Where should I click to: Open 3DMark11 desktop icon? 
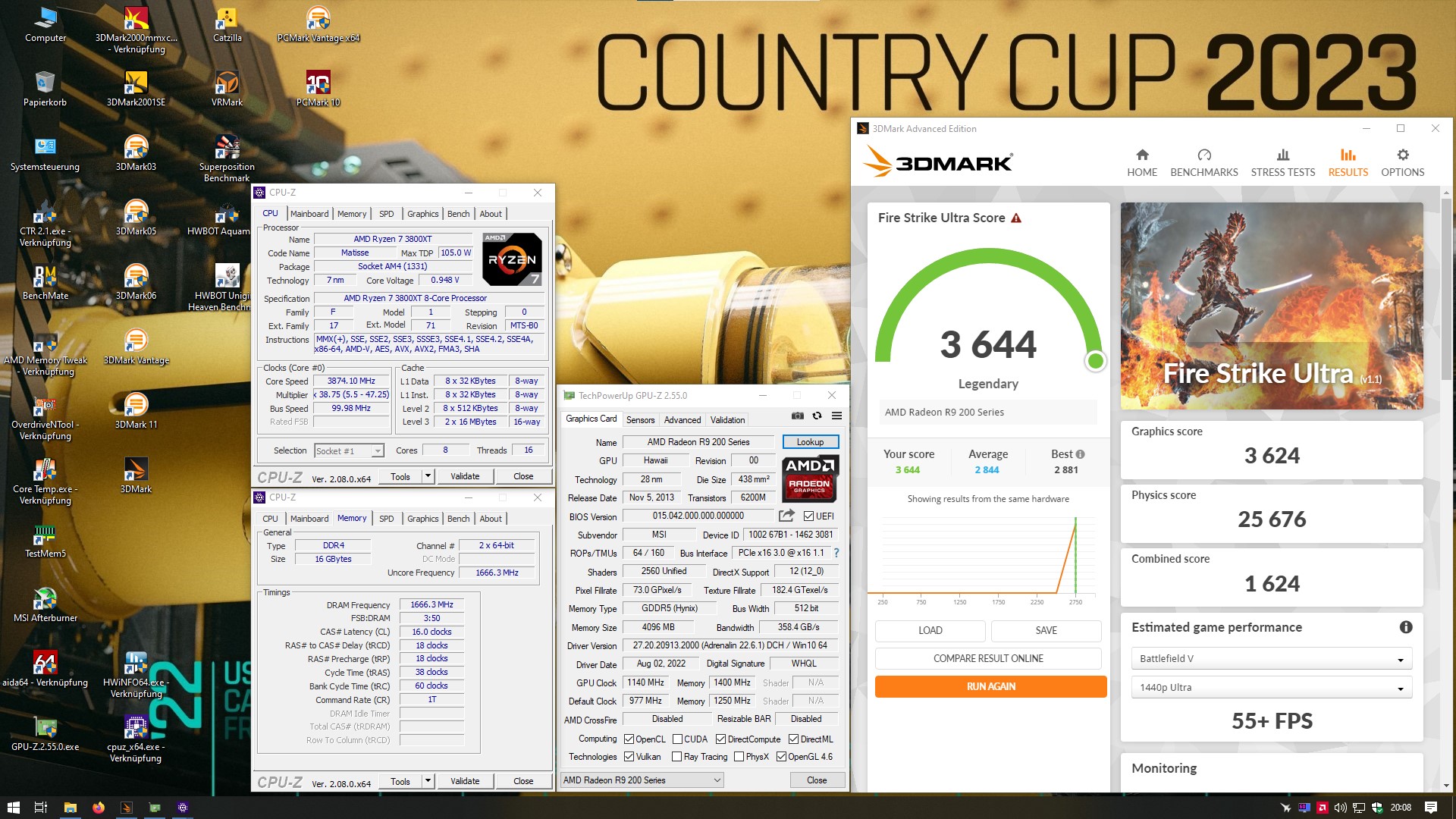click(x=136, y=411)
